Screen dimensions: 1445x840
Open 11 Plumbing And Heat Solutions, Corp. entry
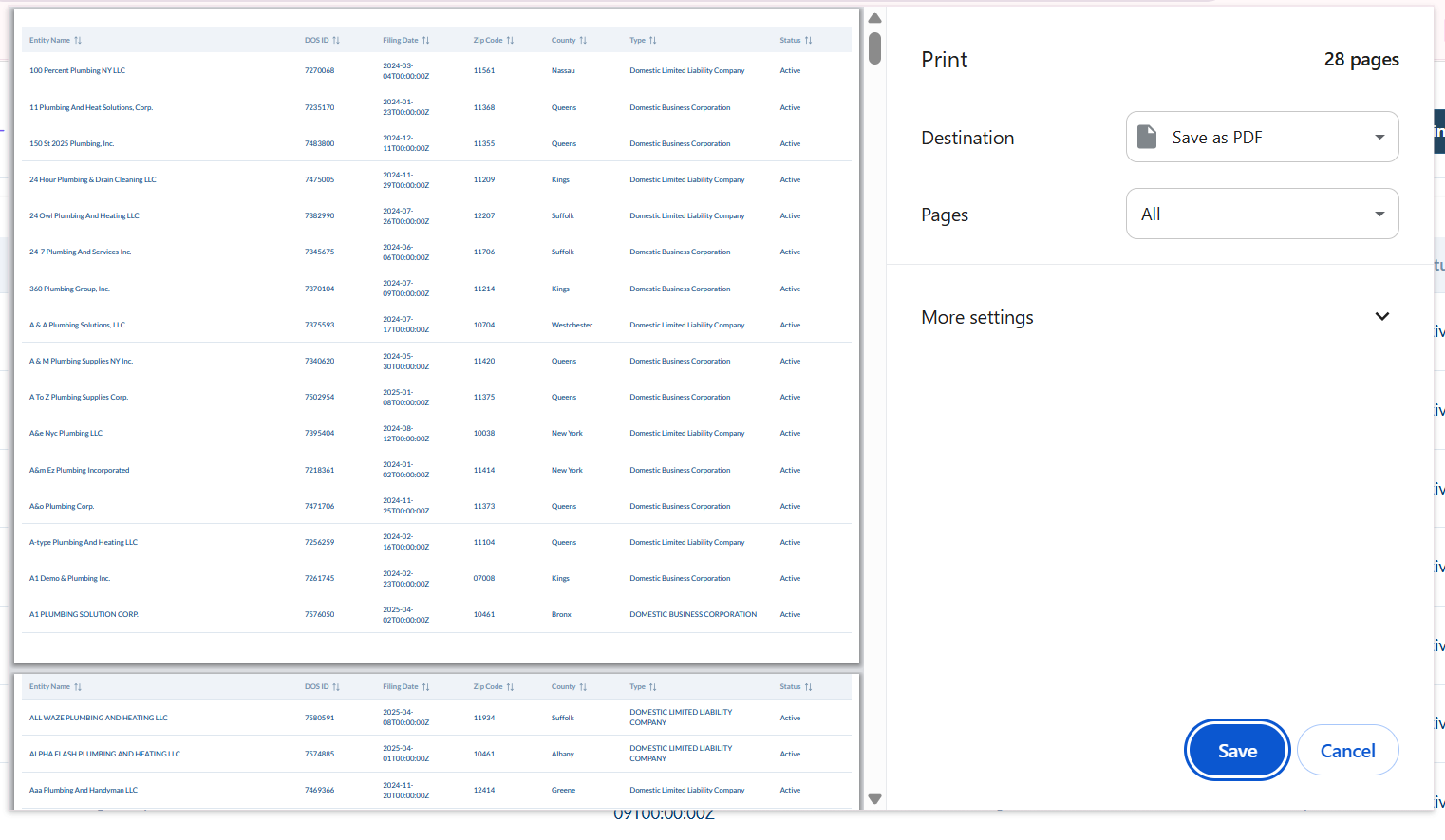[91, 107]
